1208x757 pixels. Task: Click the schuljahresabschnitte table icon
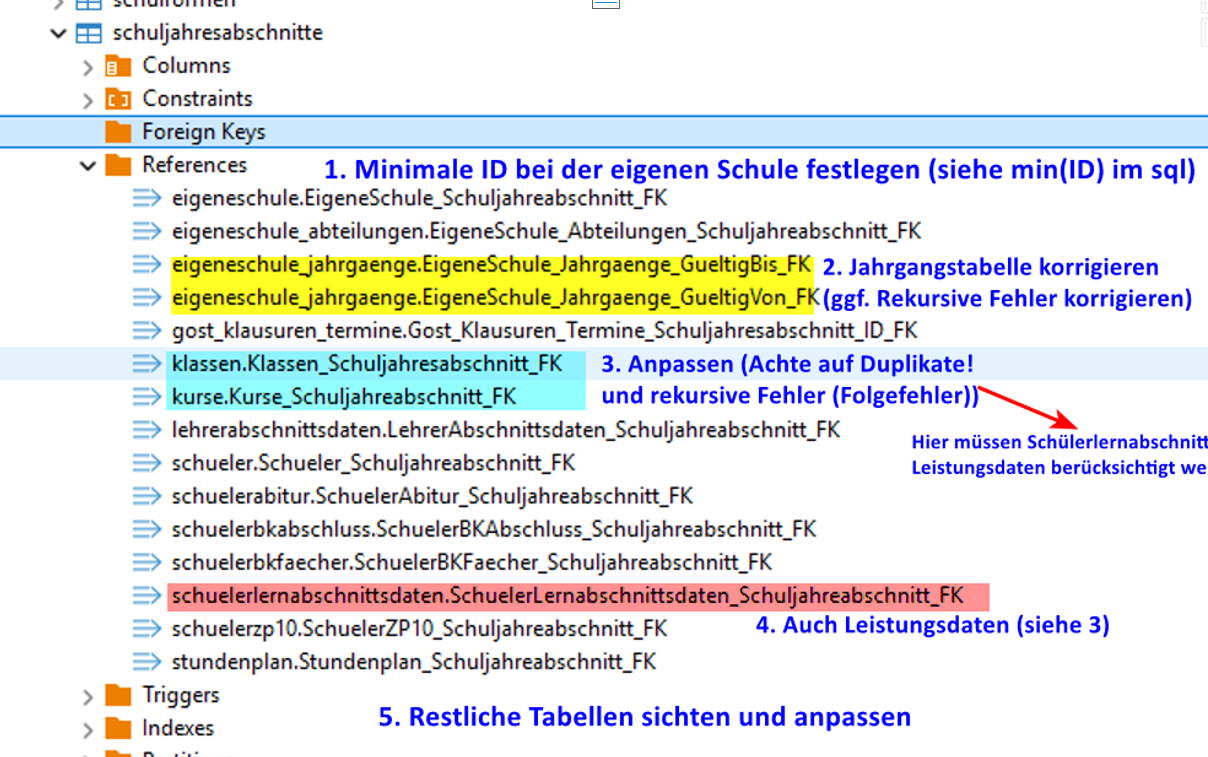pos(88,33)
